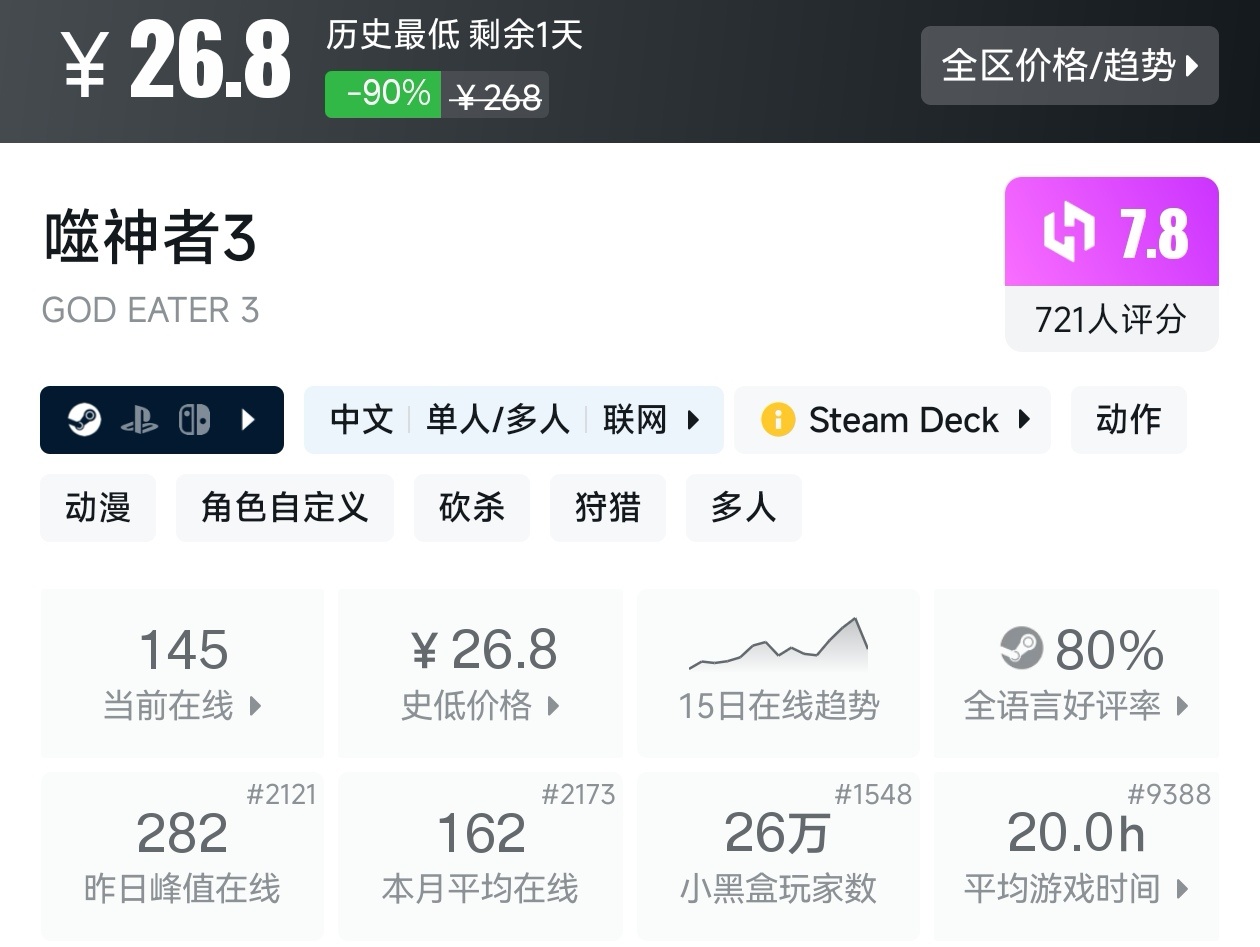Click the Steam platform icon
Image resolution: width=1260 pixels, height=947 pixels.
[84, 420]
